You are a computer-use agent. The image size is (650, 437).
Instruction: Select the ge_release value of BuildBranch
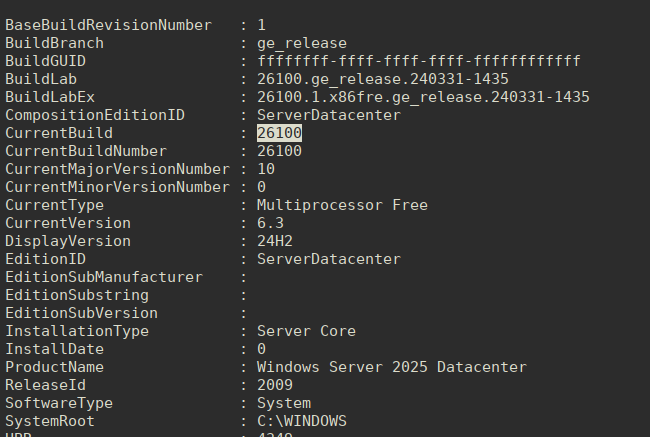[302, 43]
